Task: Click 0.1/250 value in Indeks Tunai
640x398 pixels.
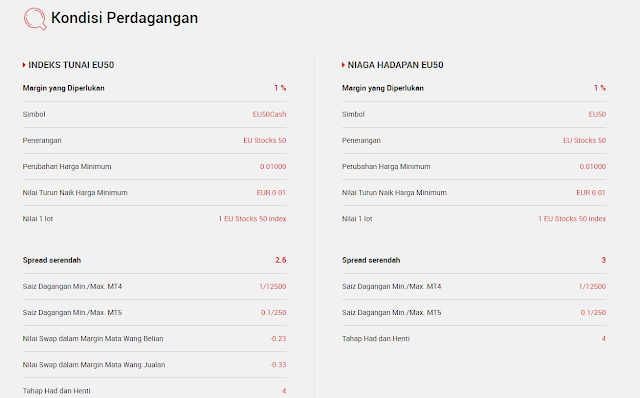Action: (273, 313)
